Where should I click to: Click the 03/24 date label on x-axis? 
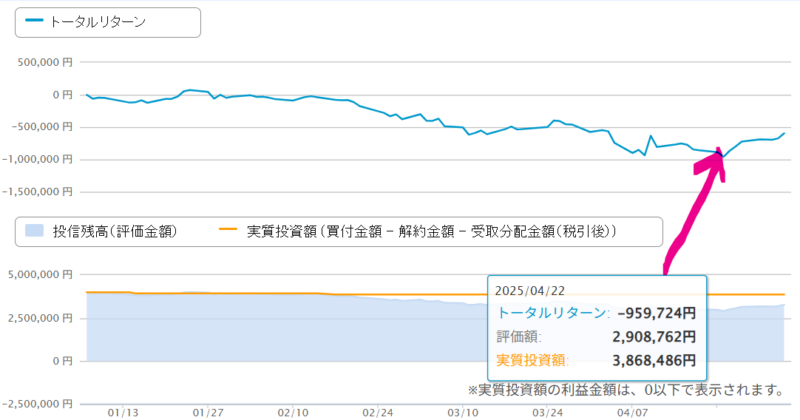[x=547, y=412]
